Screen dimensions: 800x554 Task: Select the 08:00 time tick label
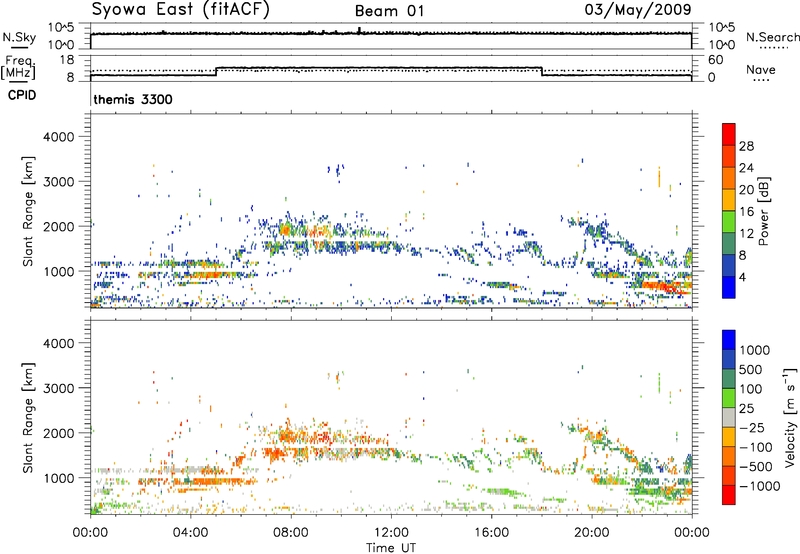[291, 533]
